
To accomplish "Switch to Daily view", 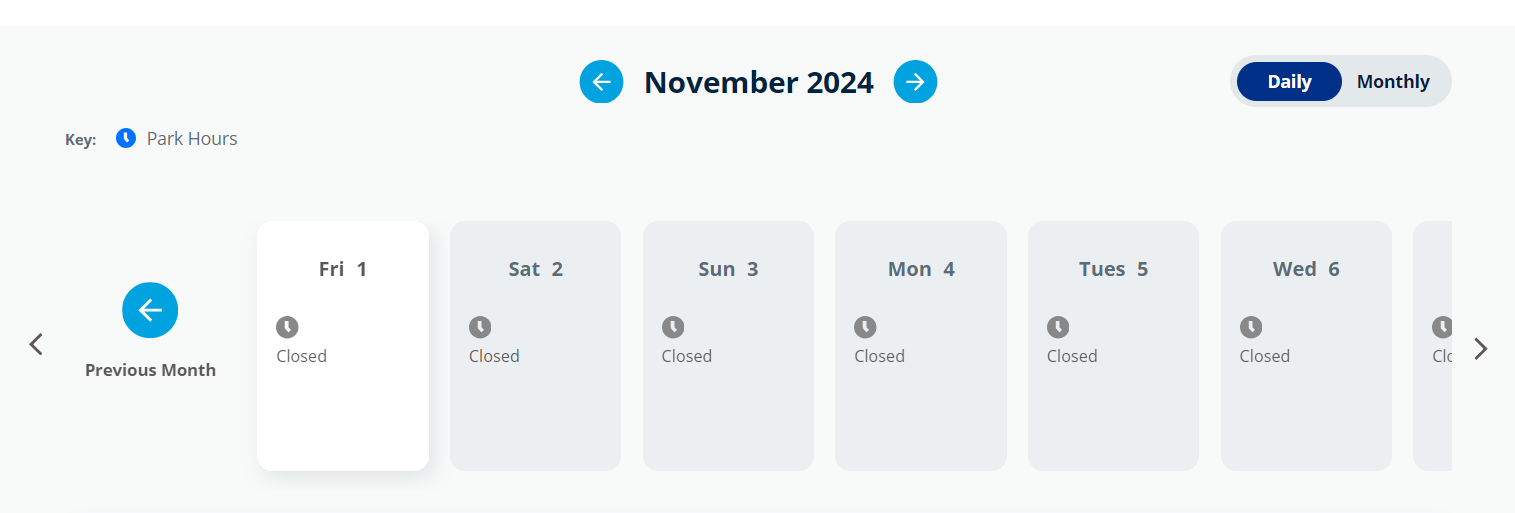I will click(x=1289, y=82).
